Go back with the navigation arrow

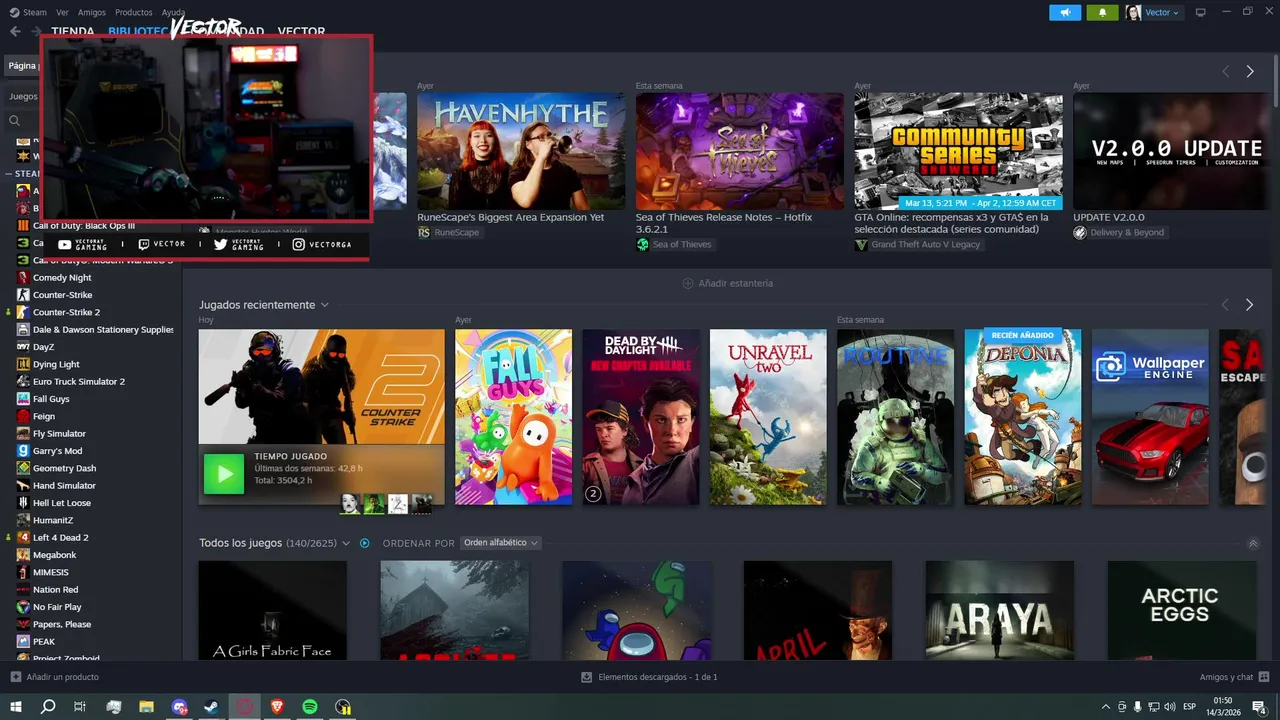15,31
